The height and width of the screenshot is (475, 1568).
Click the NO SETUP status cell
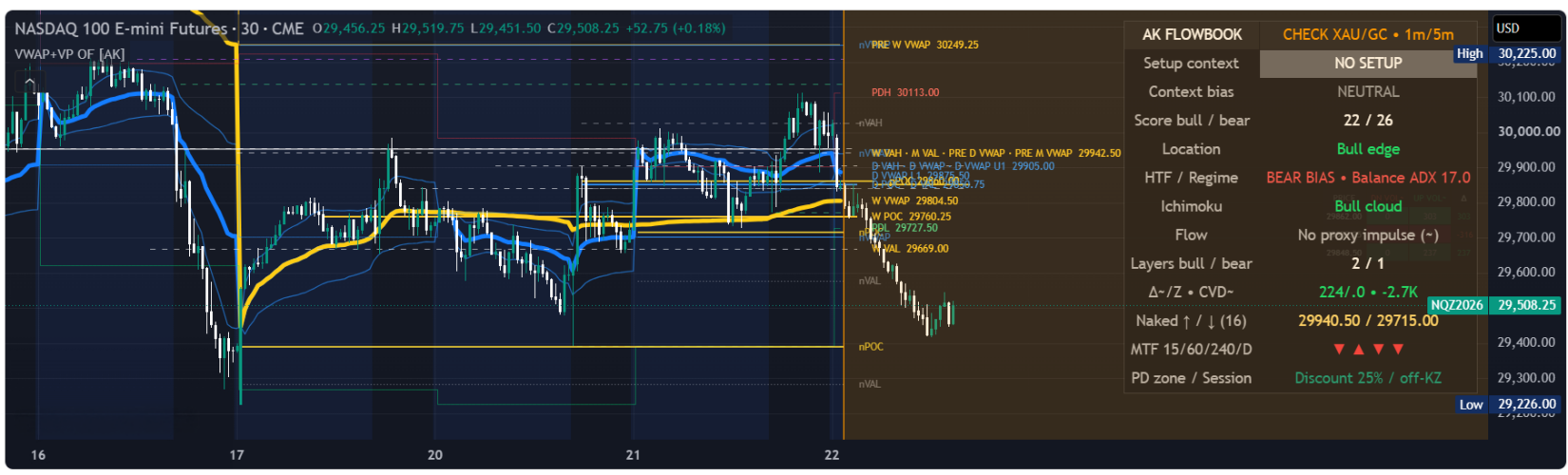[x=1367, y=63]
